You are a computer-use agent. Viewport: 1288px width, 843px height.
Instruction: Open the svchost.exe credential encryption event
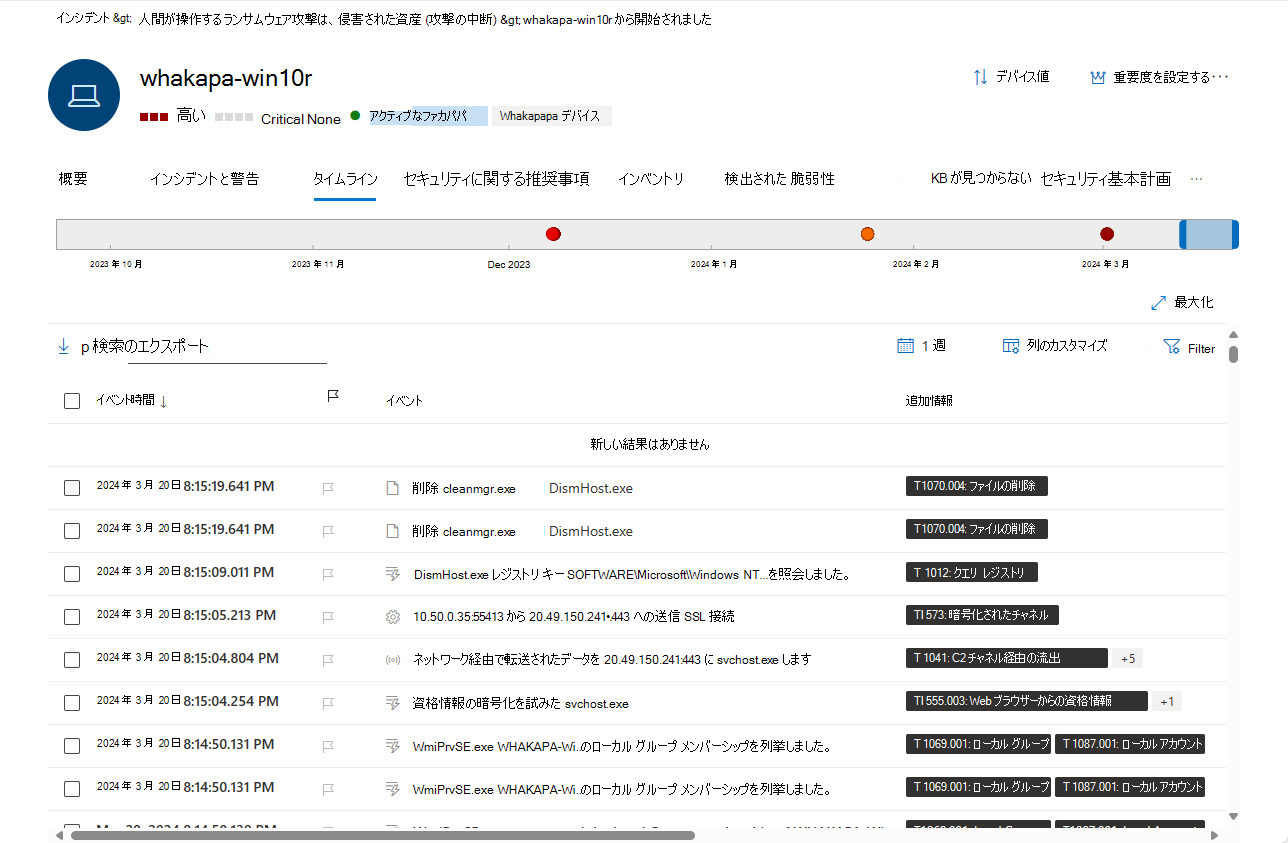[521, 703]
